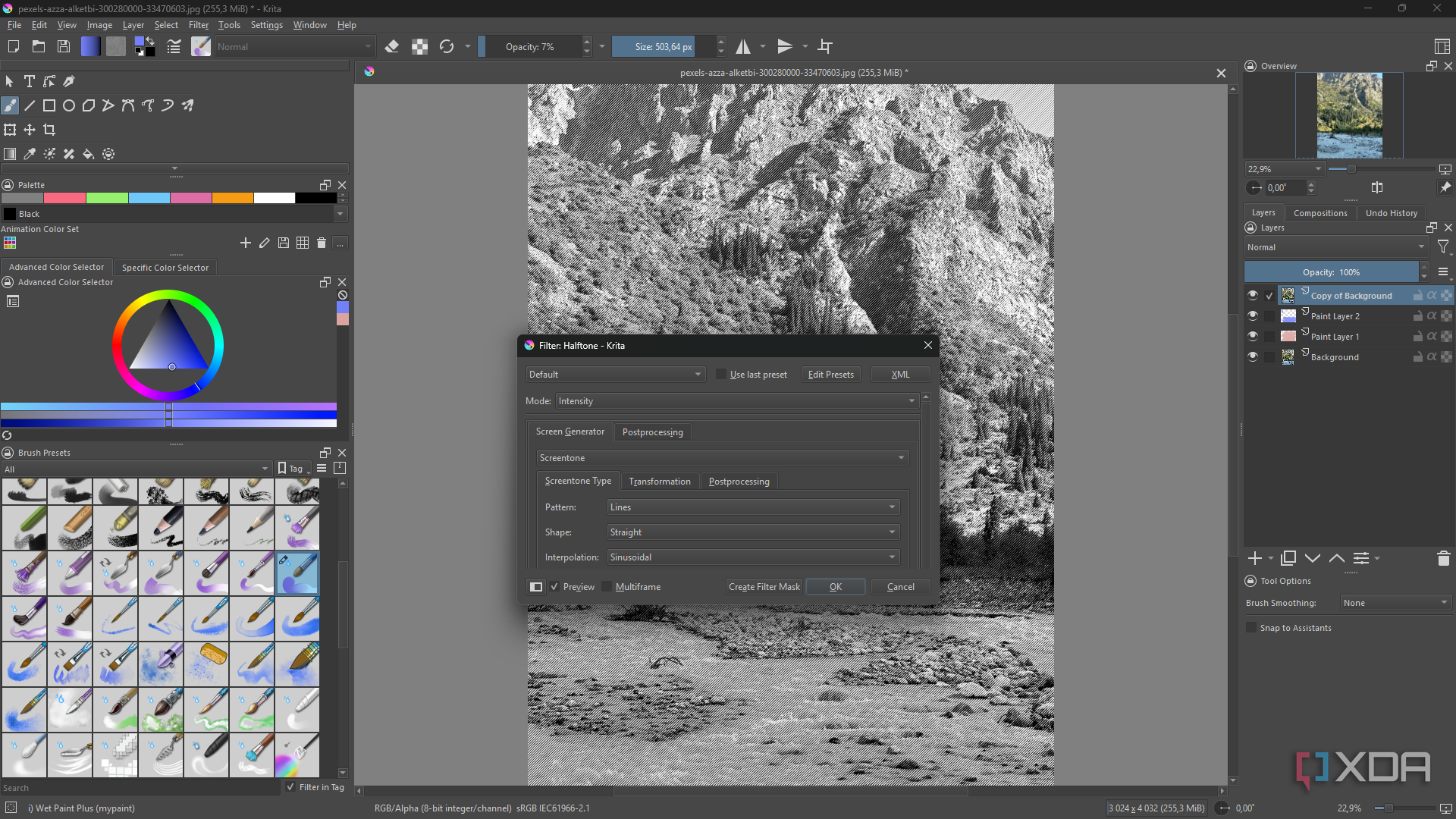This screenshot has width=1456, height=819.
Task: Hide the Copy of Background layer
Action: coord(1253,296)
